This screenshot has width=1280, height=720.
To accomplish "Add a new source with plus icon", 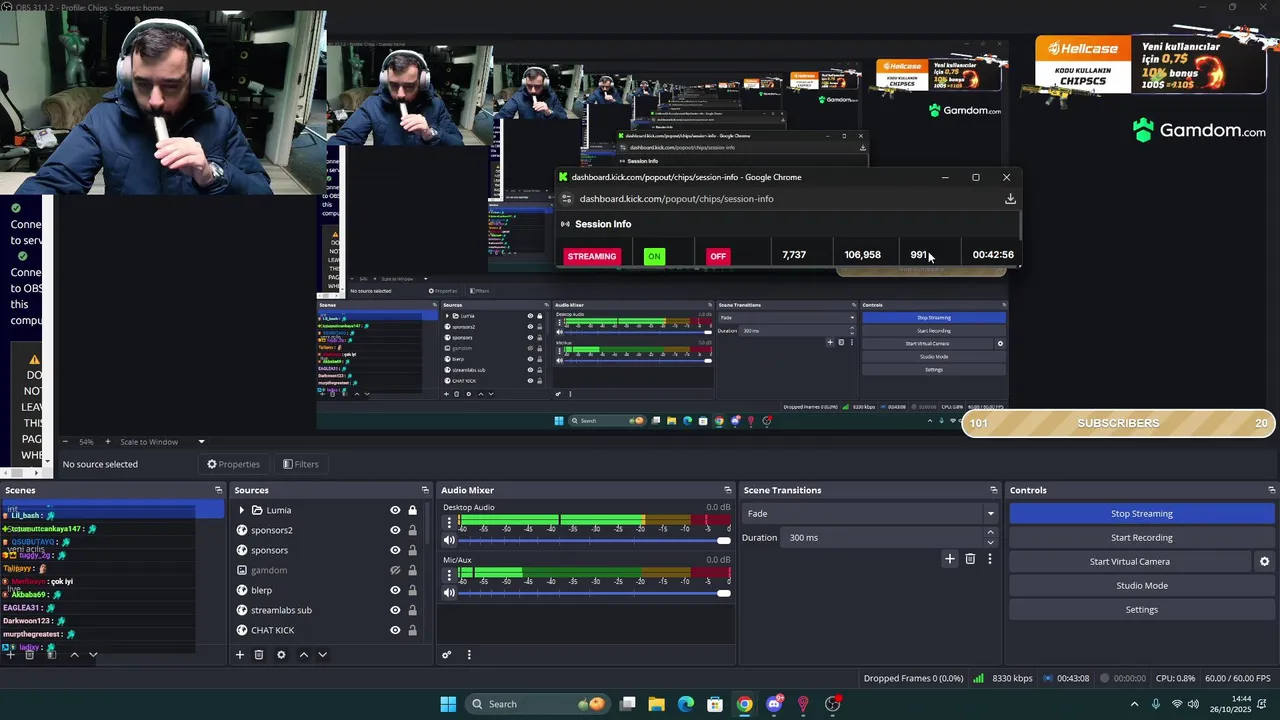I will (x=239, y=654).
